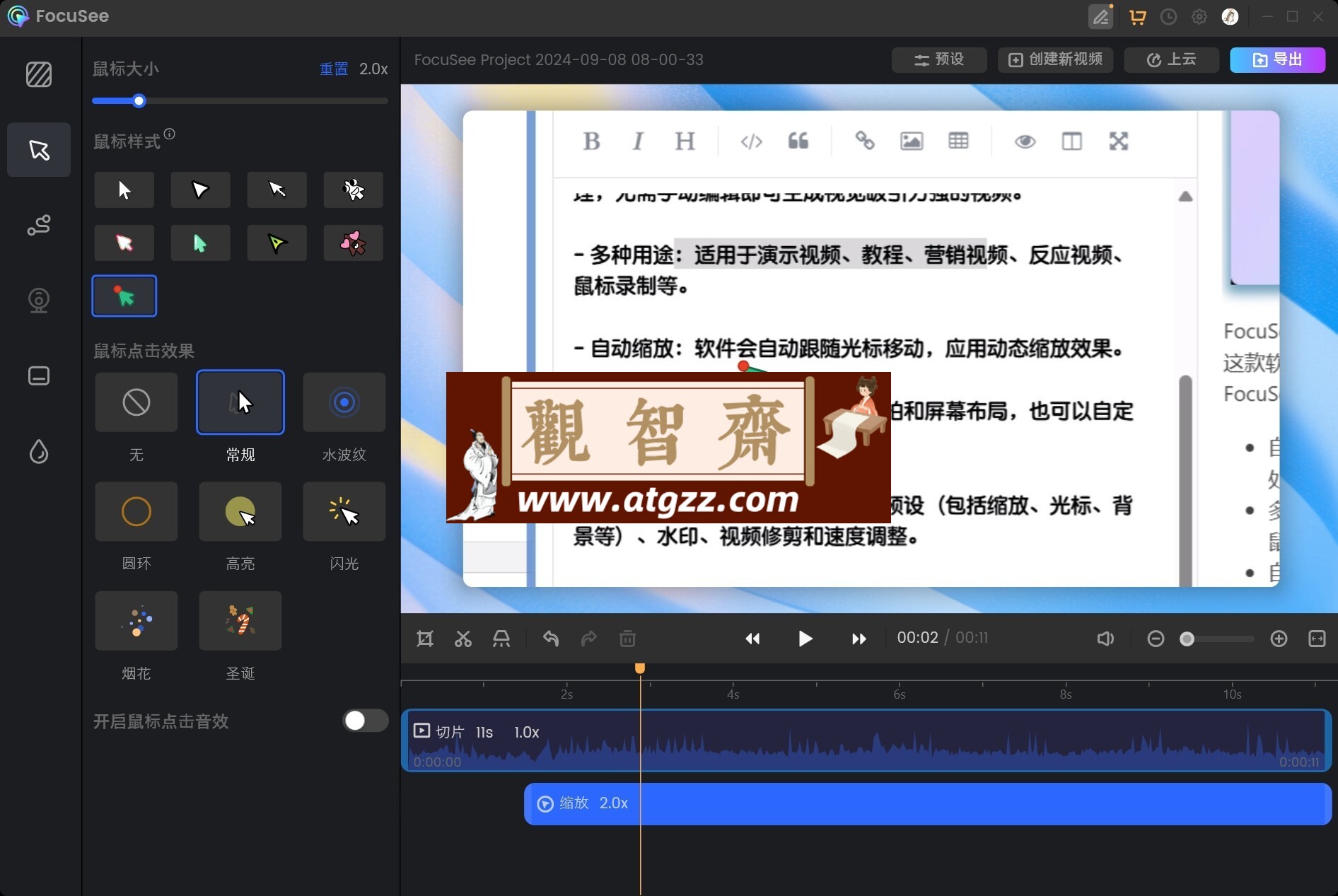This screenshot has width=1338, height=896.
Task: Choose the red-outlined arrow cursor style
Action: [x=124, y=243]
